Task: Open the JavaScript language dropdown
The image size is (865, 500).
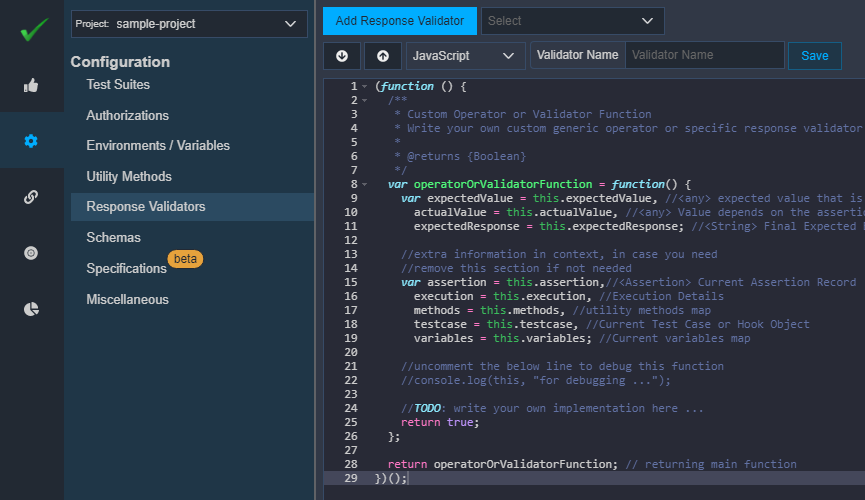Action: pyautogui.click(x=465, y=56)
